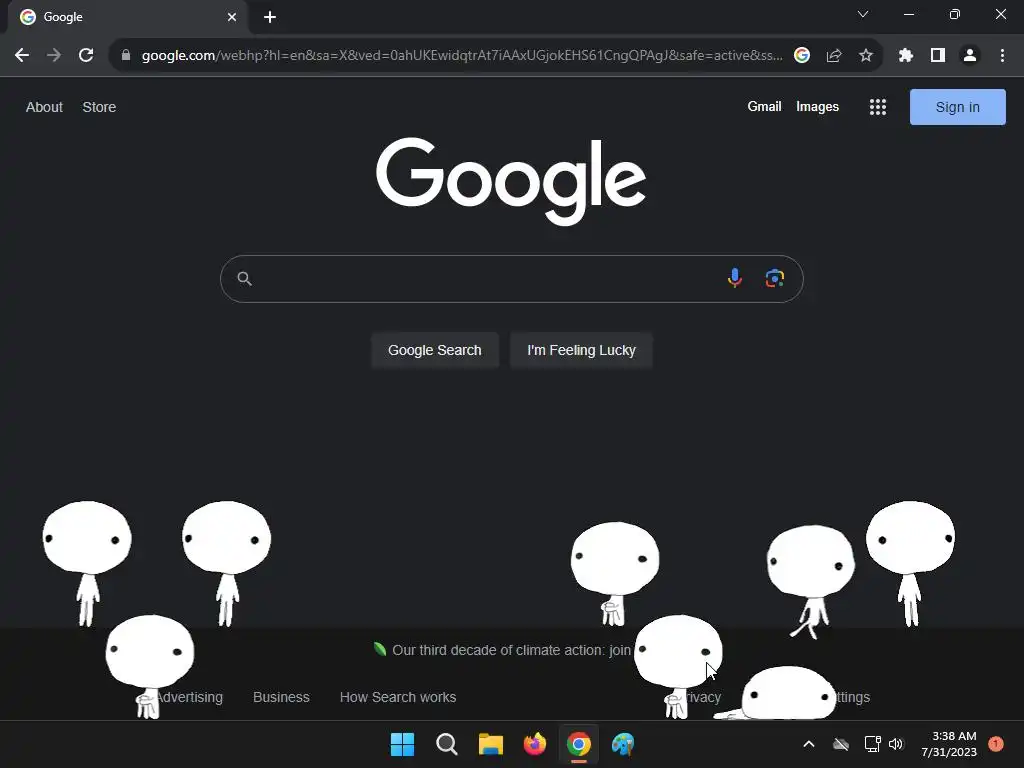Go back with the browser back arrow
The width and height of the screenshot is (1024, 768).
(x=22, y=56)
